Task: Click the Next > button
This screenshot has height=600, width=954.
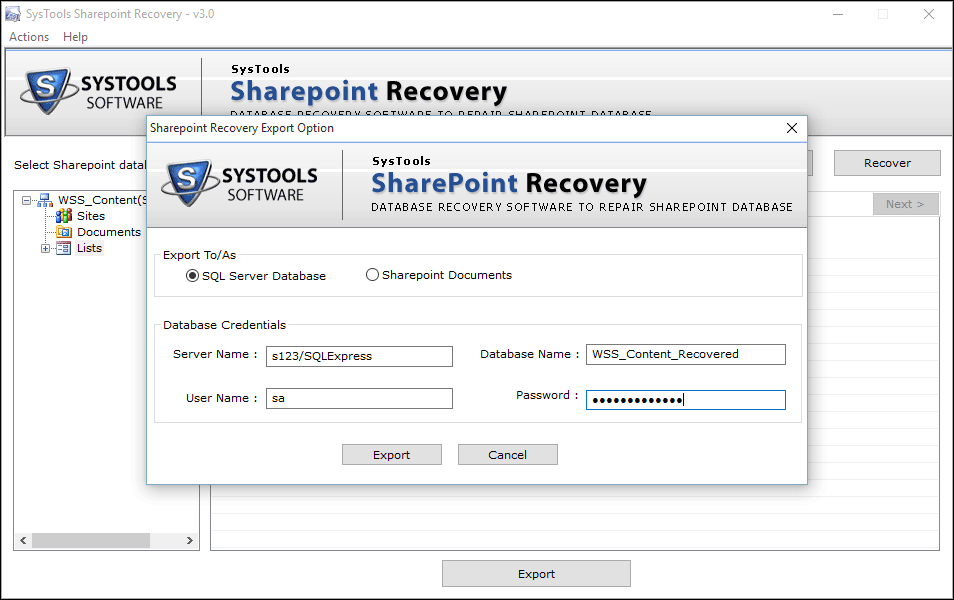Action: (x=905, y=204)
